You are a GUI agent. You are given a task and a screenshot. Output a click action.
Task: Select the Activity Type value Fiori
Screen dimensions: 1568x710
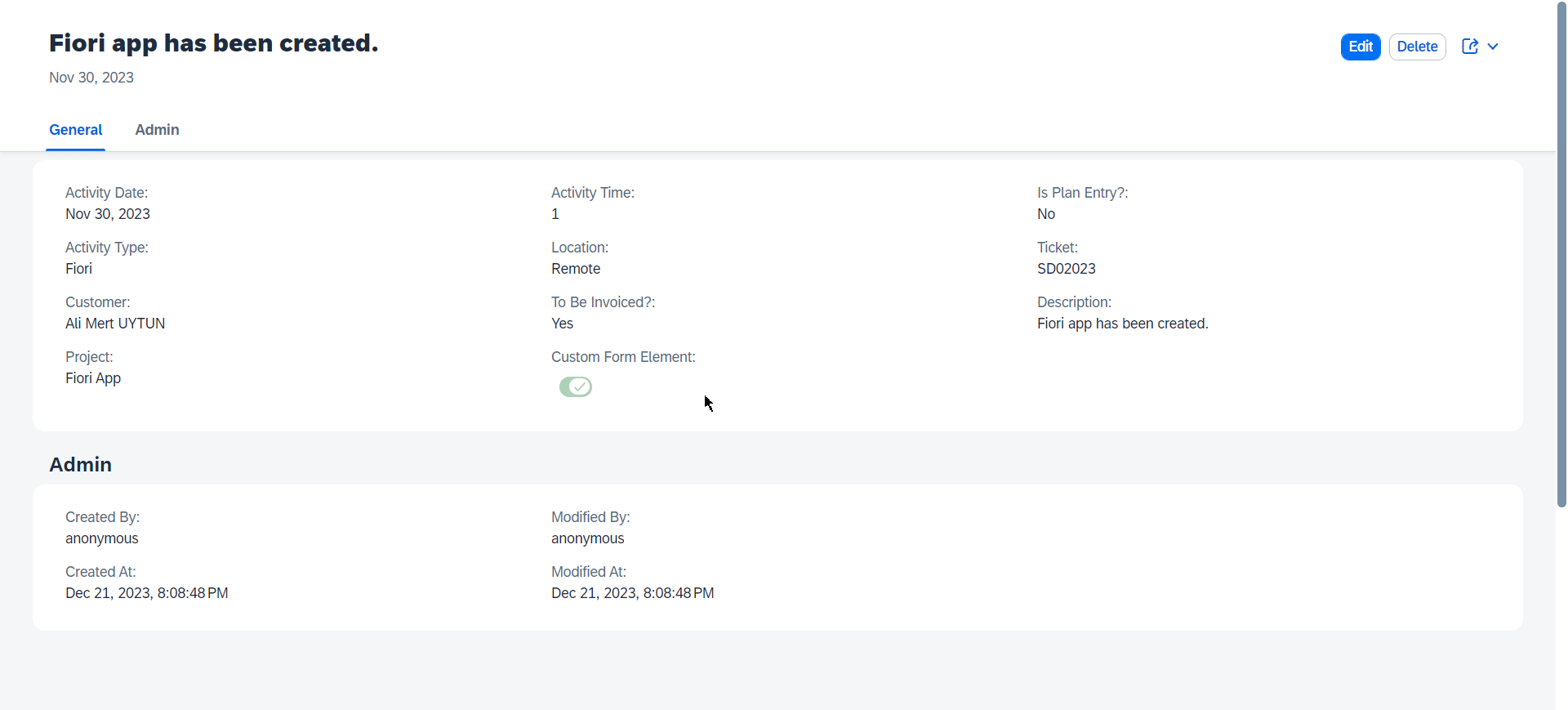(x=78, y=269)
